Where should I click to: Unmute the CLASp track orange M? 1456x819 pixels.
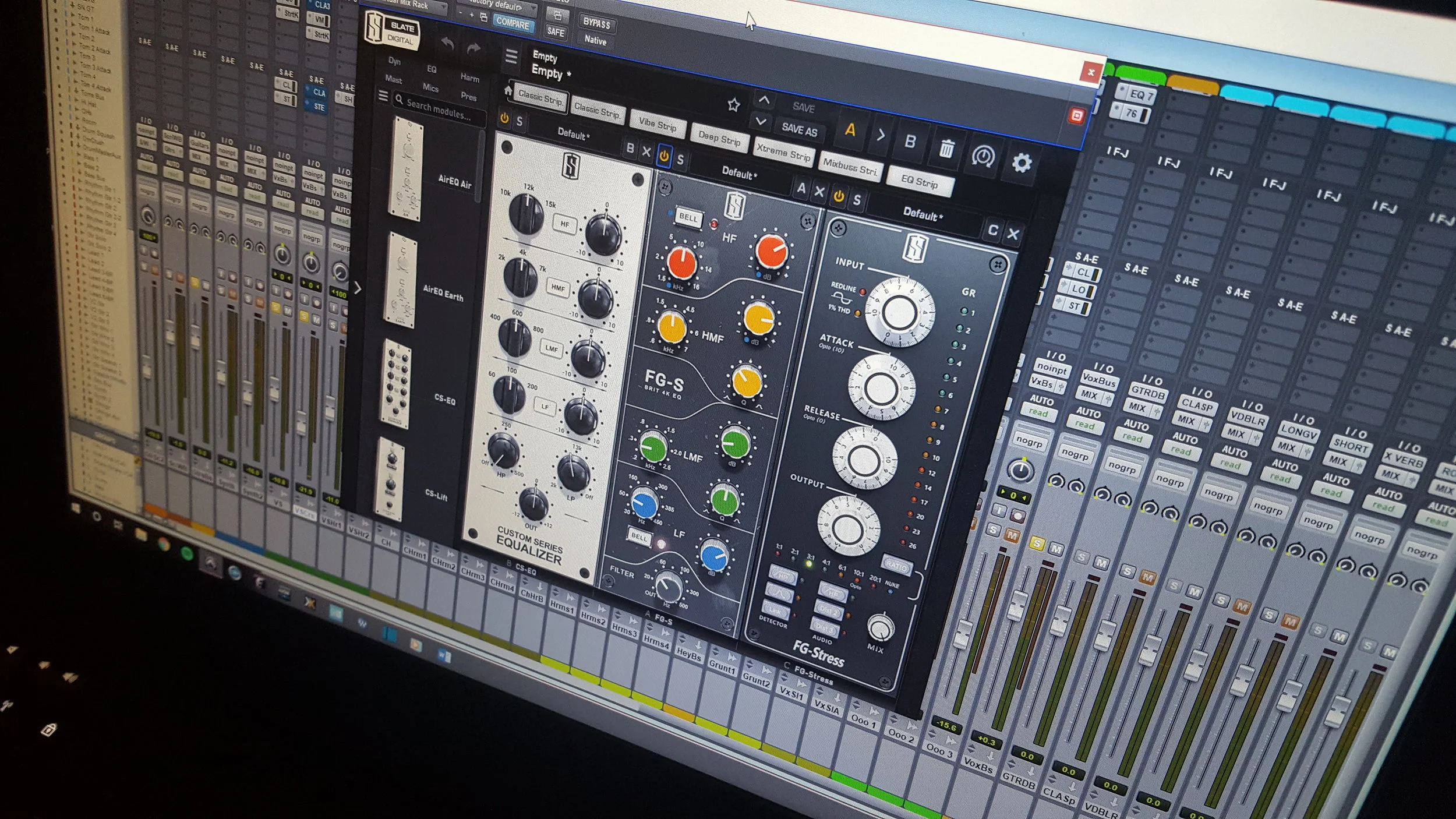point(1147,577)
